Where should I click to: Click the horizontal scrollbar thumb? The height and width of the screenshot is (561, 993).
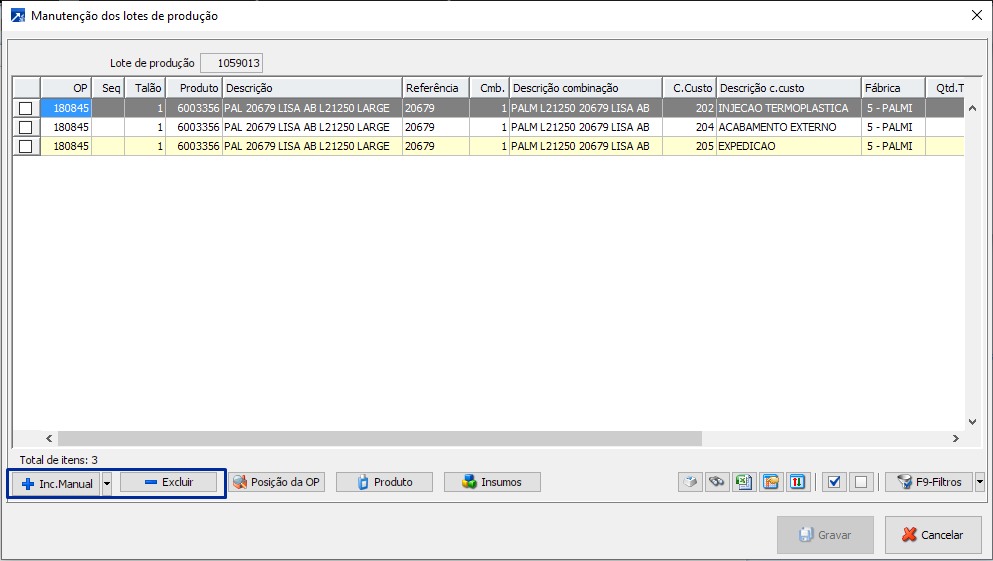(x=380, y=438)
